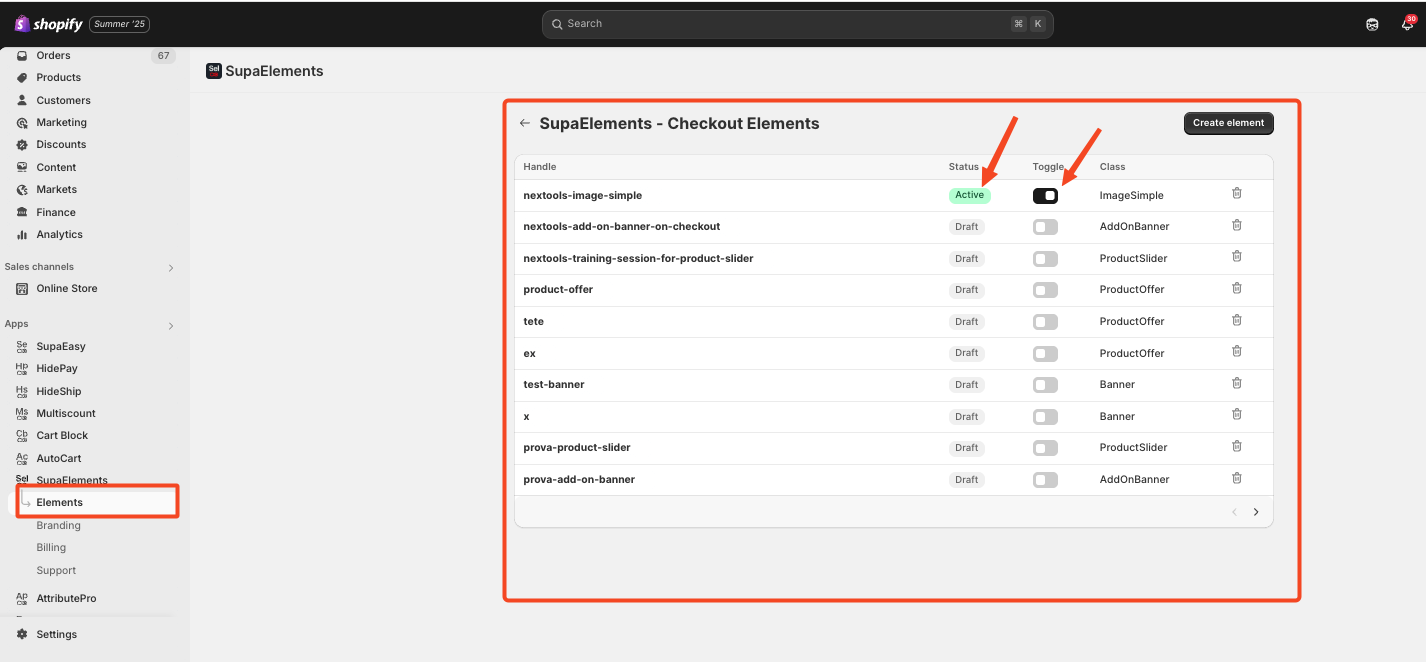Image resolution: width=1426 pixels, height=662 pixels.
Task: Open the nextools-image-simple element handle
Action: pos(582,195)
